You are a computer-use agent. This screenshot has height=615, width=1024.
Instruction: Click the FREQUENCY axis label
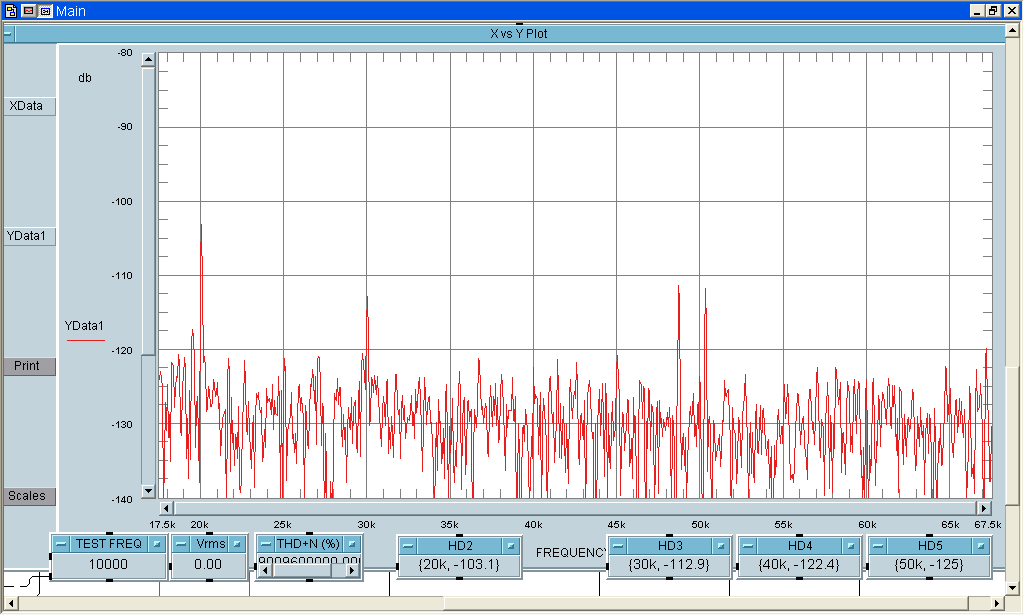571,553
